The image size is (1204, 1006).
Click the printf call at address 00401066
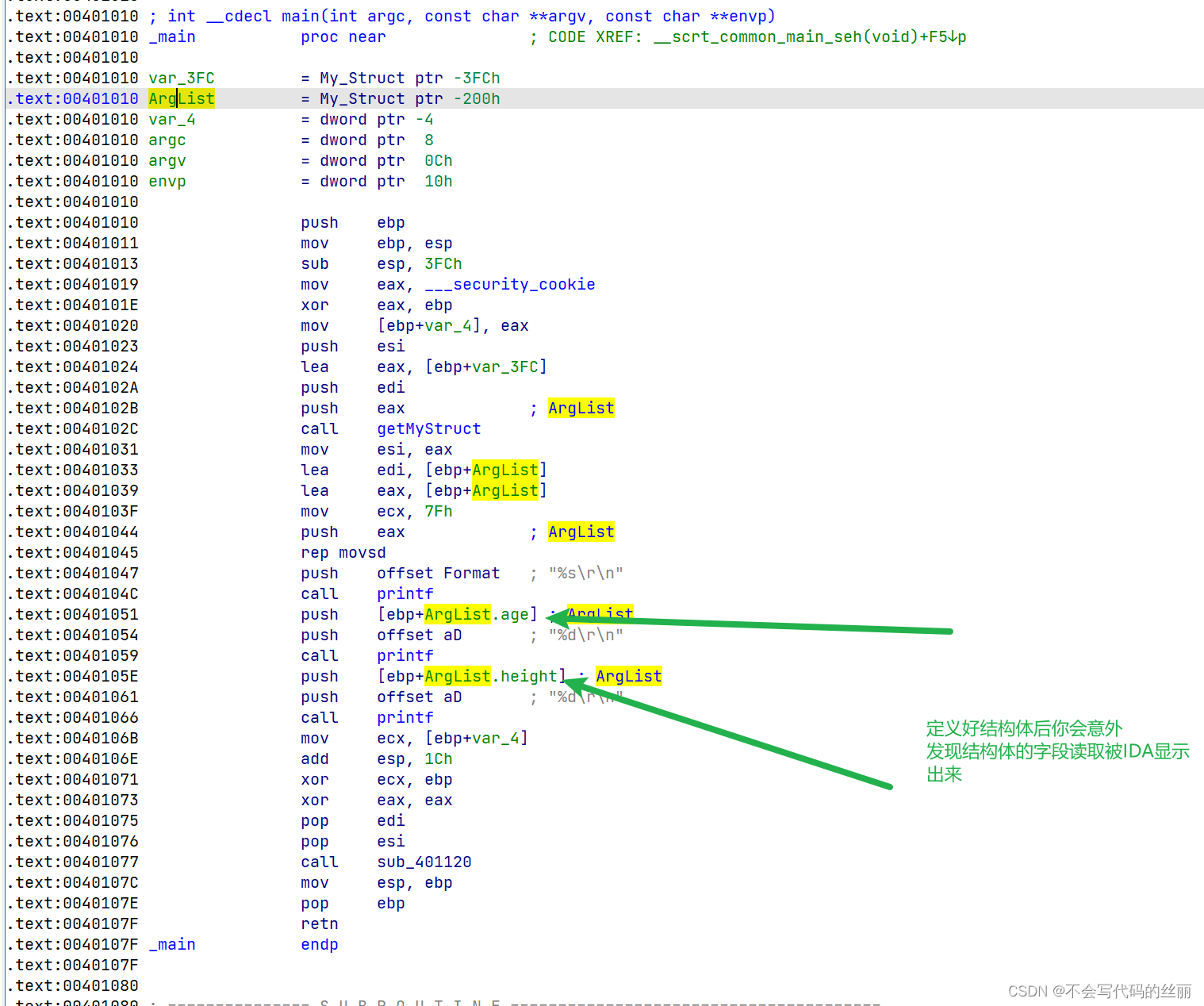click(x=405, y=717)
